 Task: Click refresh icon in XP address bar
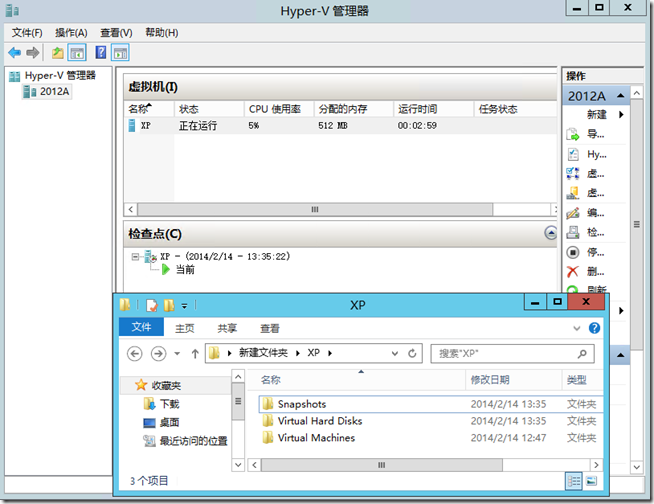pos(412,353)
